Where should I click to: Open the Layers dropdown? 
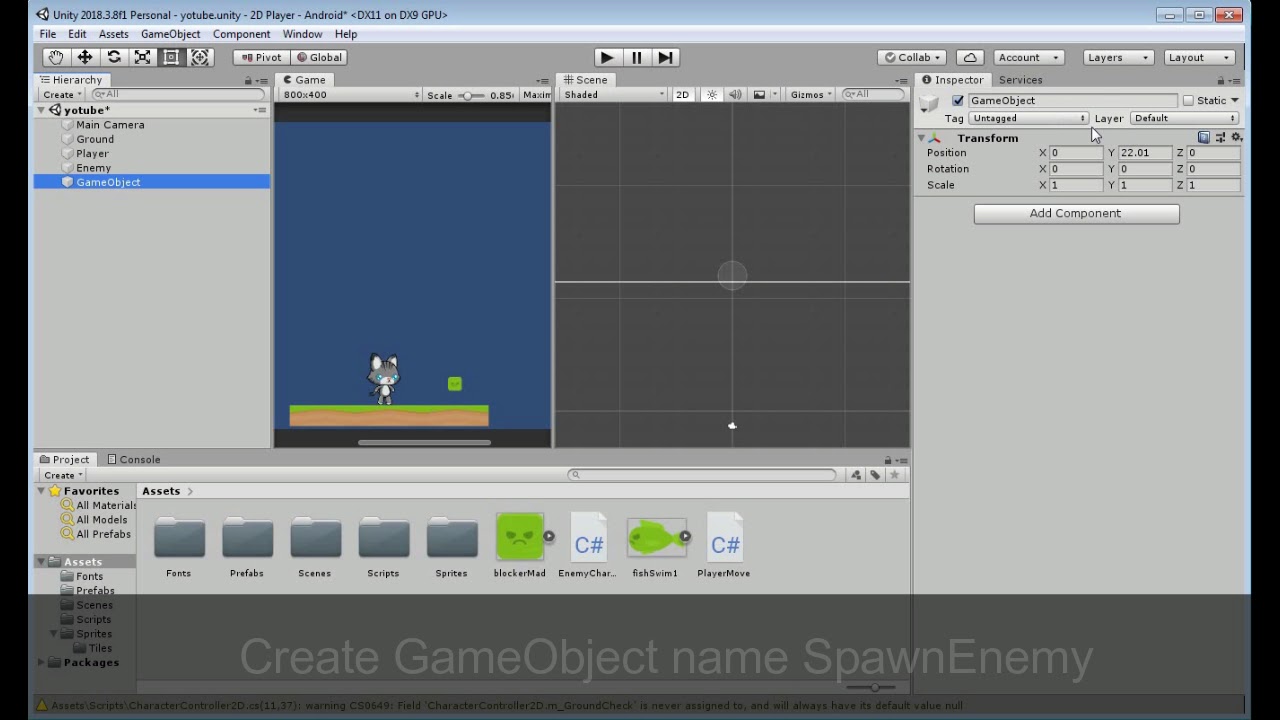point(1118,57)
